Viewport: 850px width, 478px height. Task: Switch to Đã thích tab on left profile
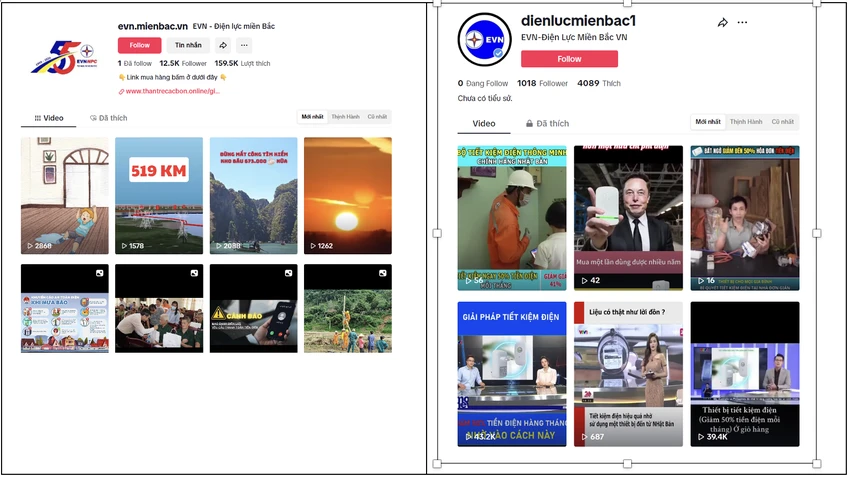coord(108,118)
